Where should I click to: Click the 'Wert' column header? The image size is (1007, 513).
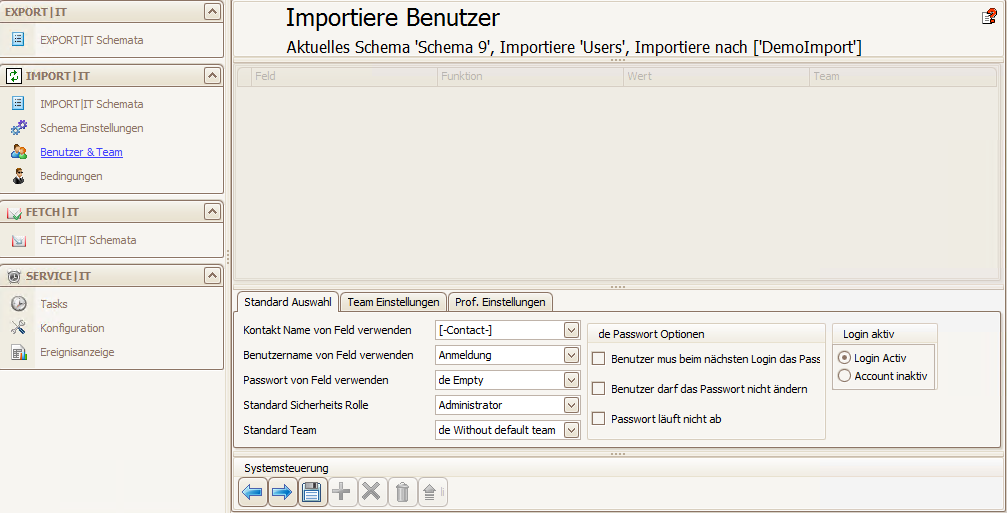(x=717, y=76)
